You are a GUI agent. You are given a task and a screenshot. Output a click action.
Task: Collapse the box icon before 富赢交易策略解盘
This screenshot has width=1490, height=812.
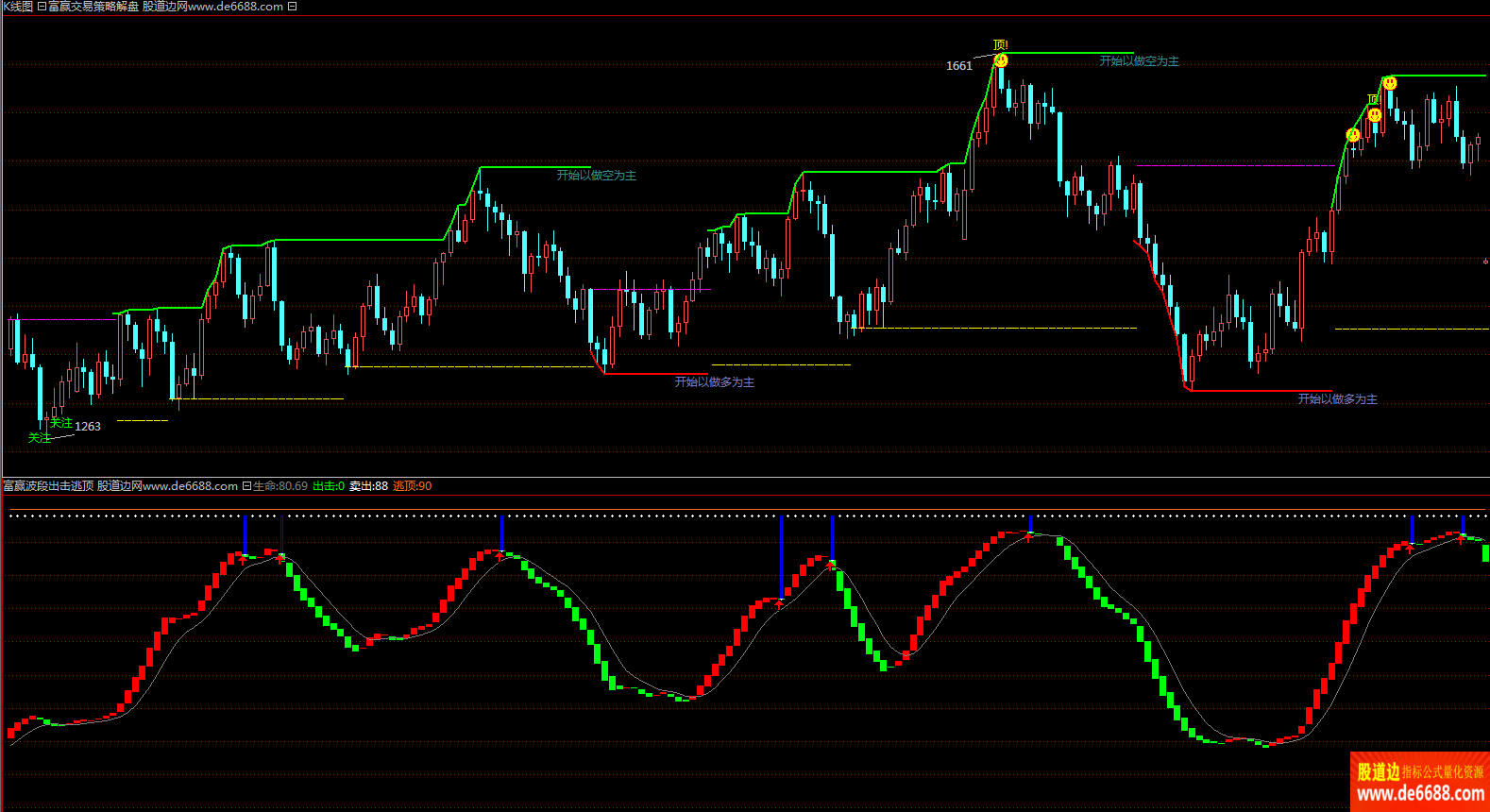click(x=42, y=7)
